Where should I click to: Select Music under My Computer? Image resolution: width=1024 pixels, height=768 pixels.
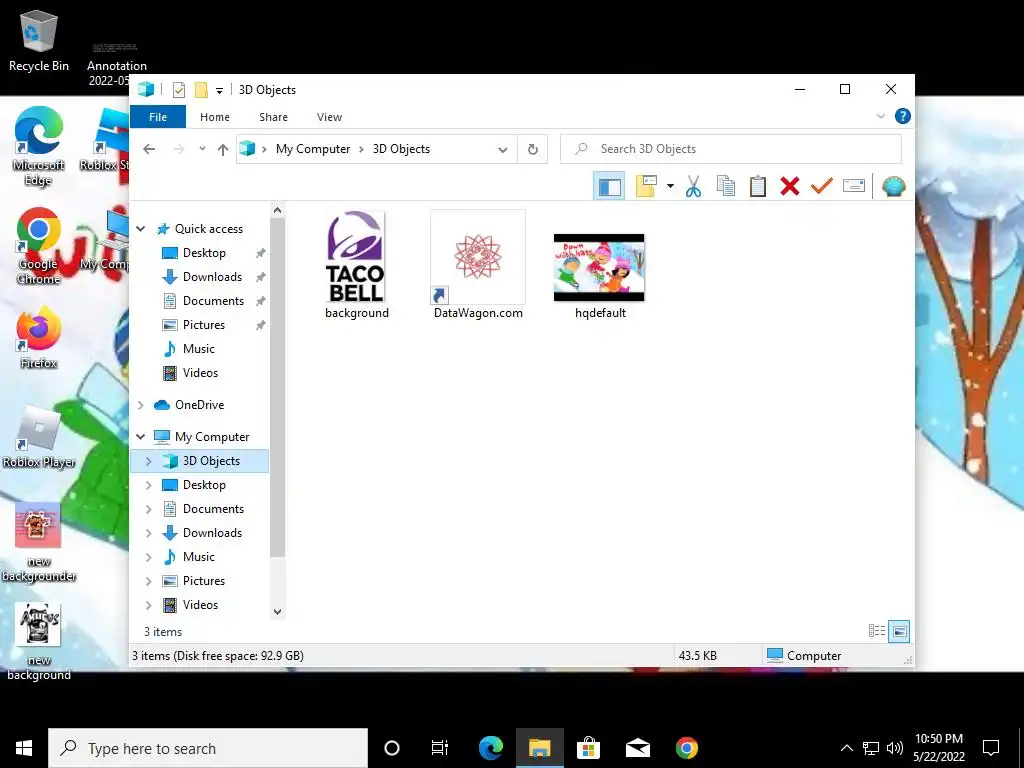199,557
